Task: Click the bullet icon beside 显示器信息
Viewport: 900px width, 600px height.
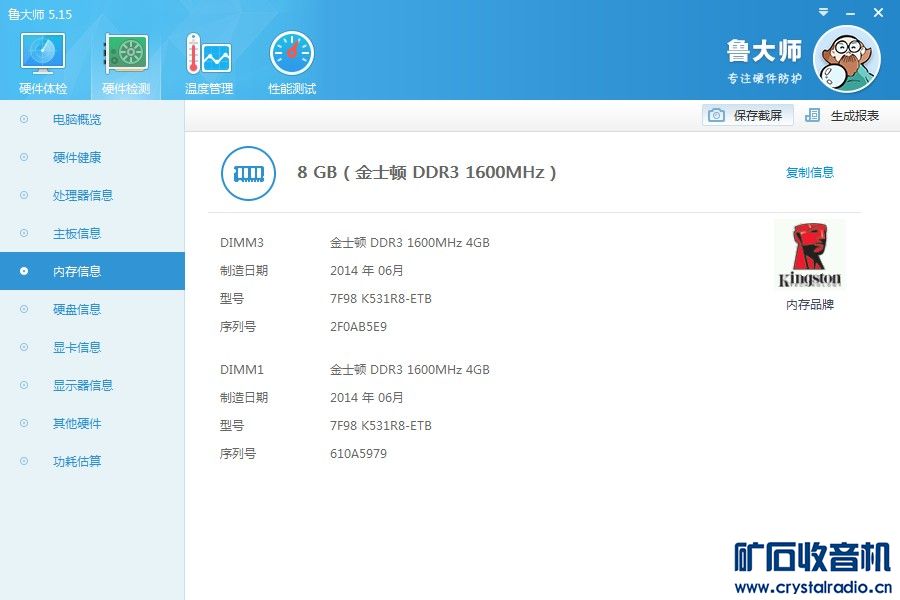Action: coord(24,385)
